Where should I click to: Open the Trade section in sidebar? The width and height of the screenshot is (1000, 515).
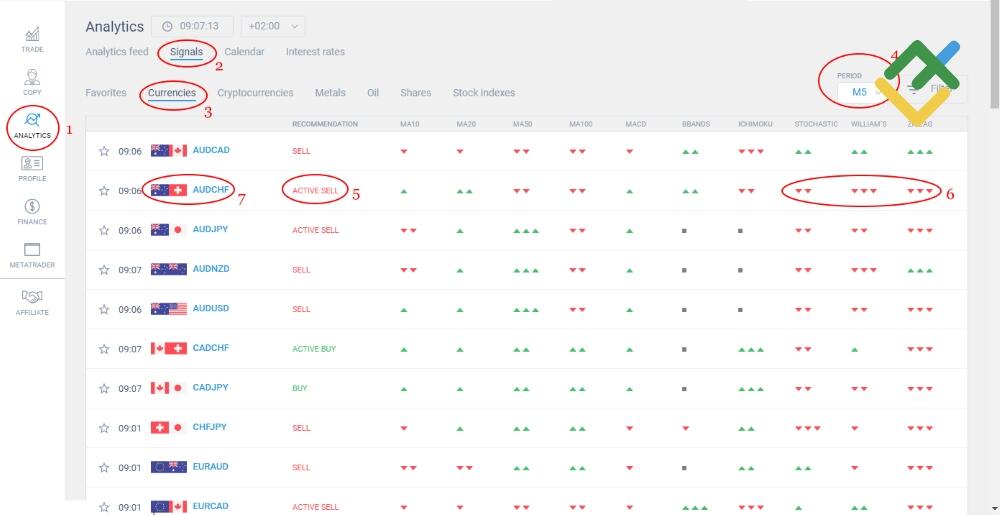[32, 39]
